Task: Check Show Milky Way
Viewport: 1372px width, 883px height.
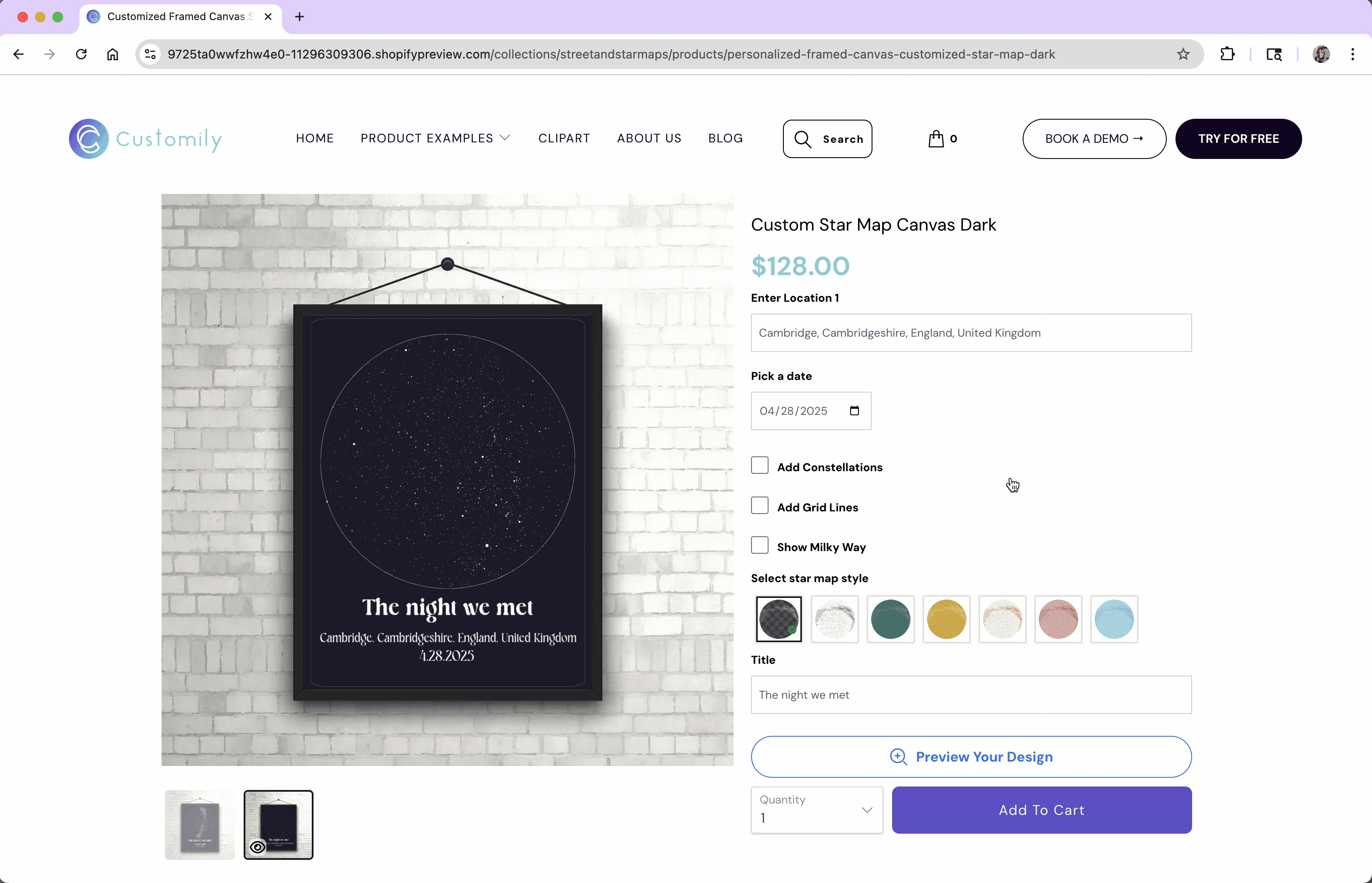Action: pos(759,545)
